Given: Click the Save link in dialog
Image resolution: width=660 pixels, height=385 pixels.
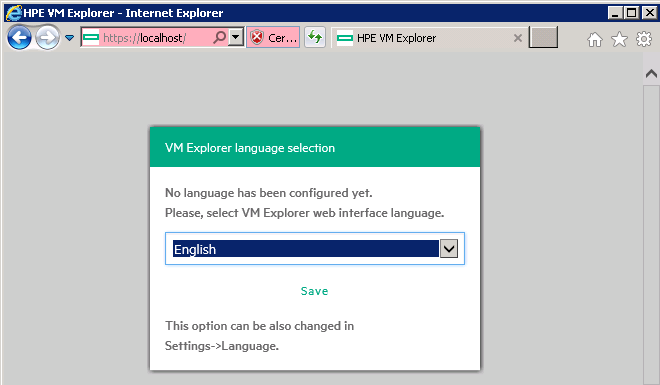Looking at the screenshot, I should click(x=314, y=291).
